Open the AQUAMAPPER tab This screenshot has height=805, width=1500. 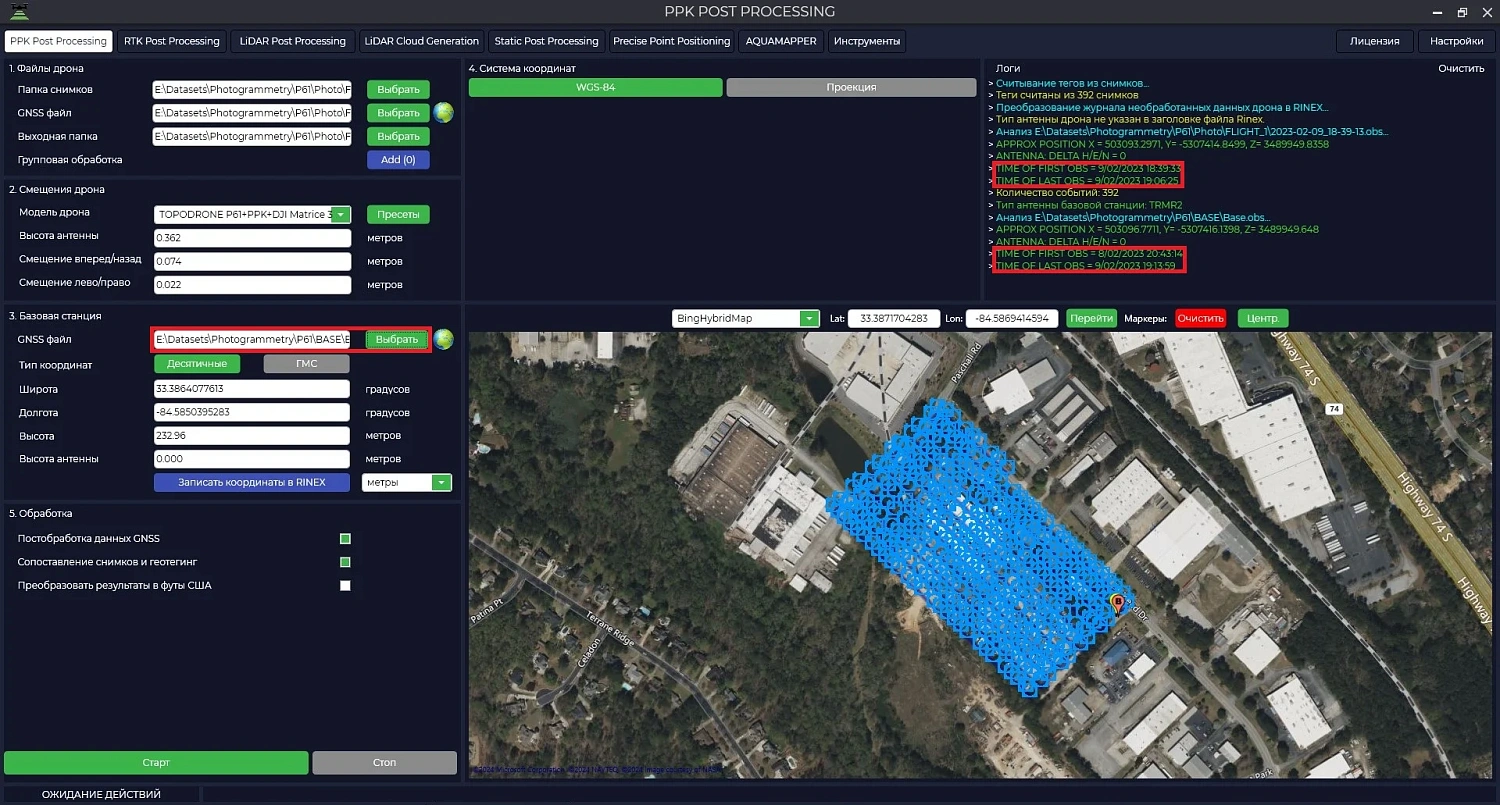[780, 41]
